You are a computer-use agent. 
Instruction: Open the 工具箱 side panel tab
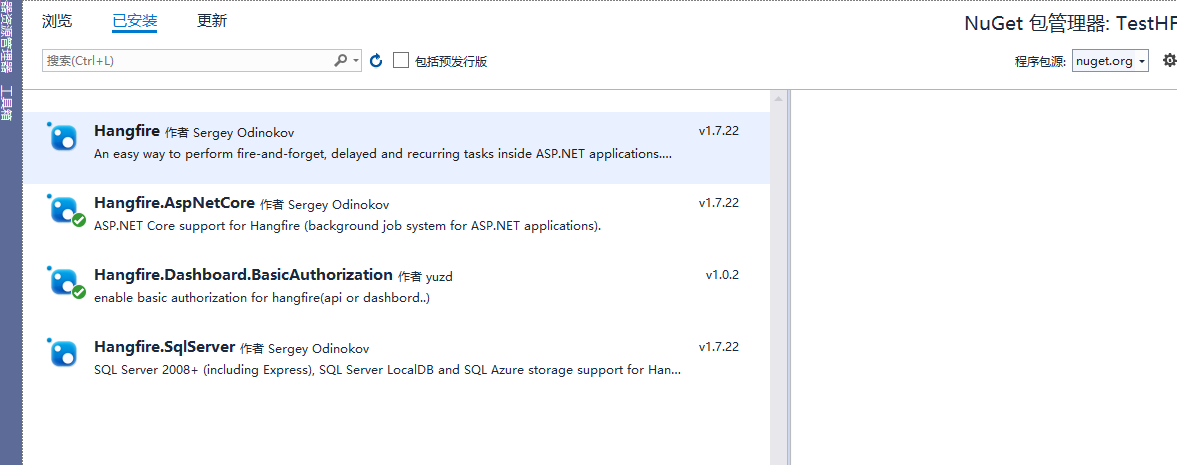point(7,103)
